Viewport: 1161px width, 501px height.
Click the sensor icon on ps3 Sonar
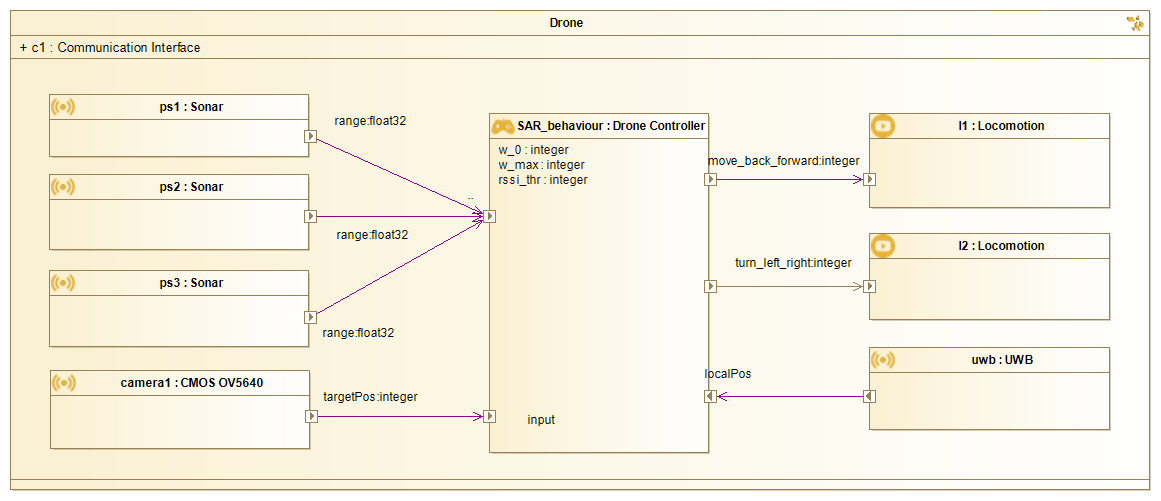(x=63, y=283)
